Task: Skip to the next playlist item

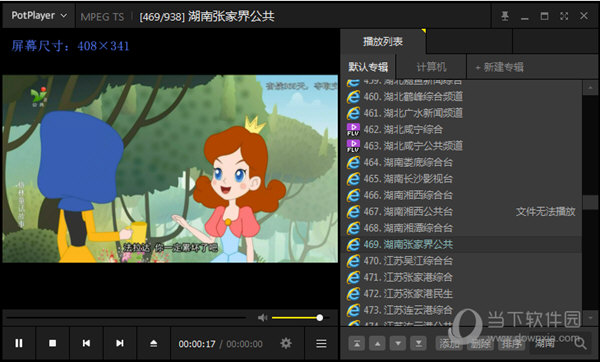Action: [120, 343]
